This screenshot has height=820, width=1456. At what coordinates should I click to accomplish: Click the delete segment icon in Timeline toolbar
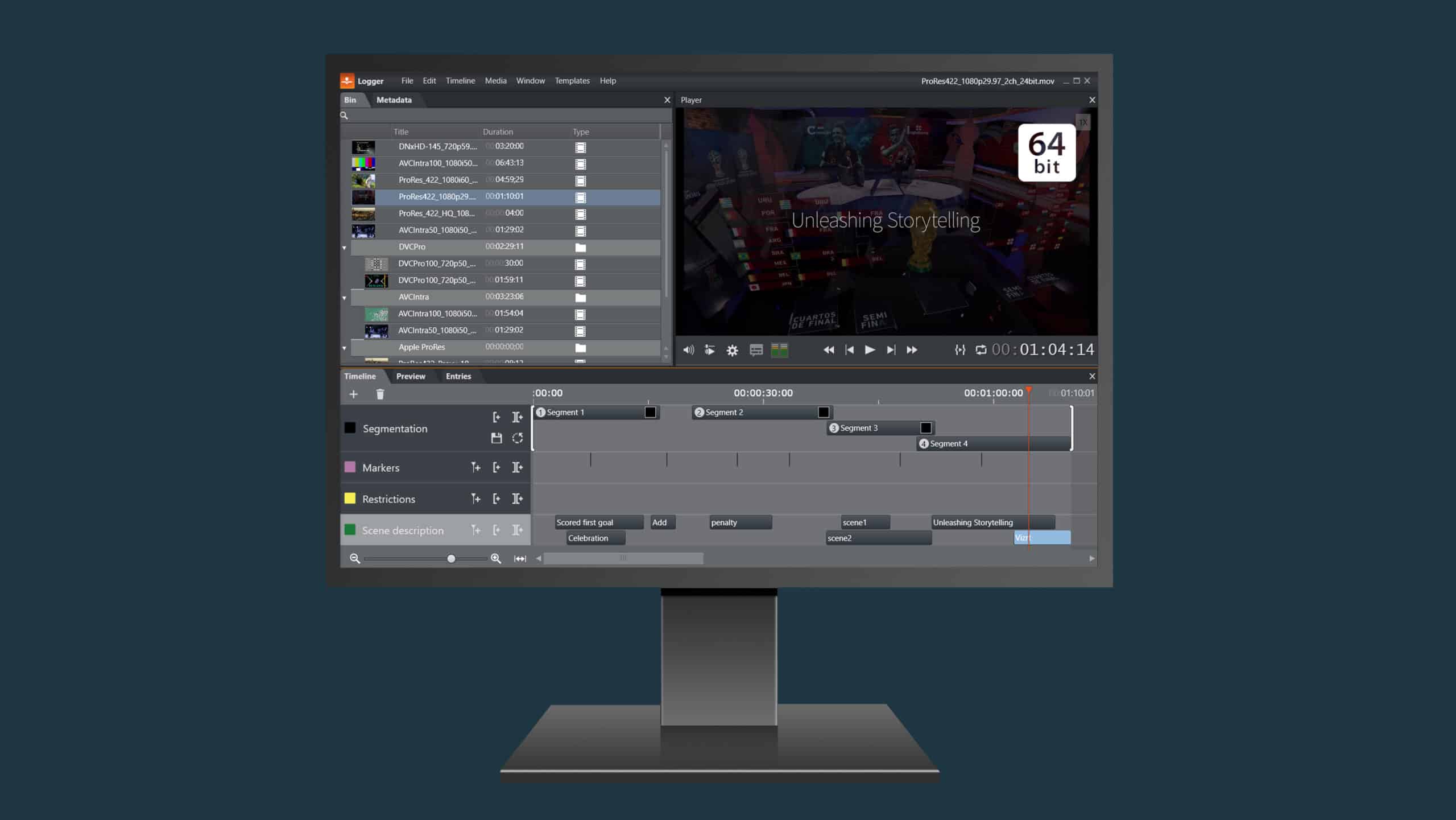pyautogui.click(x=379, y=393)
